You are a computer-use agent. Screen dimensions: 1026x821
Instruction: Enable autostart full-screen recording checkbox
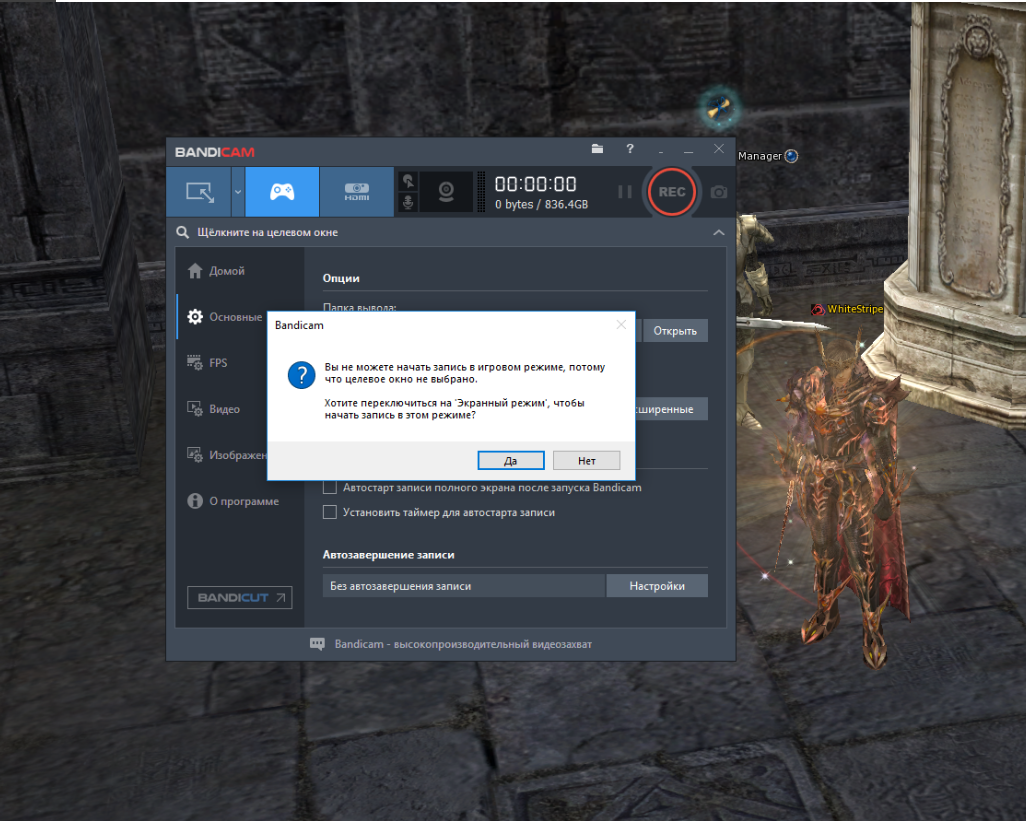(x=330, y=488)
